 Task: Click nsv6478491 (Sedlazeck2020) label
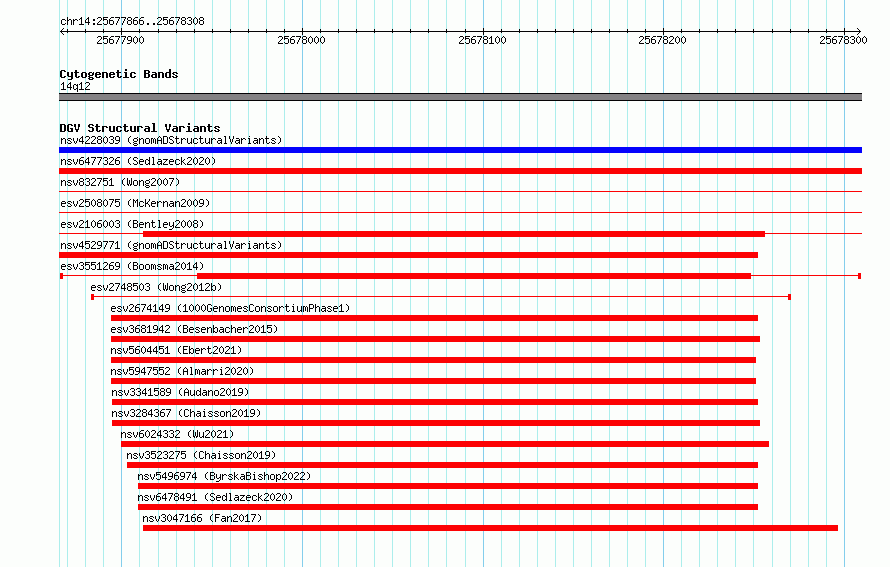point(215,497)
